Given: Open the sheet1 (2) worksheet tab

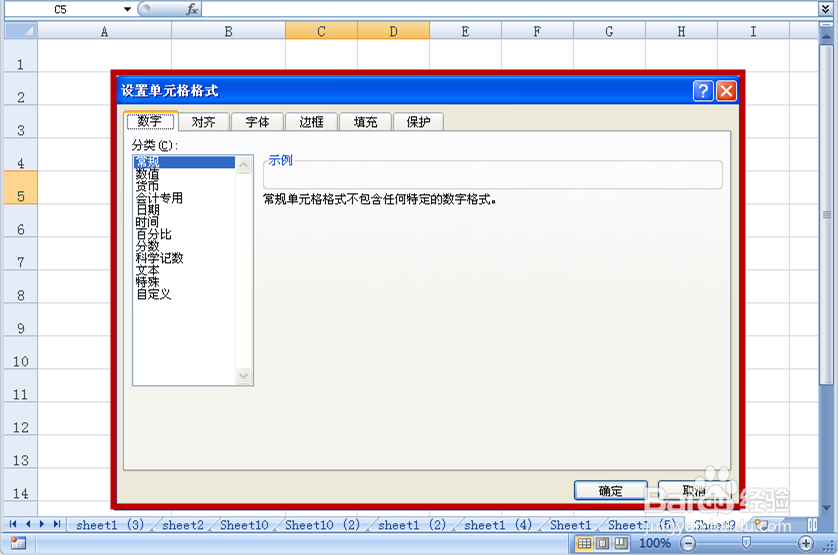Looking at the screenshot, I should (x=412, y=525).
